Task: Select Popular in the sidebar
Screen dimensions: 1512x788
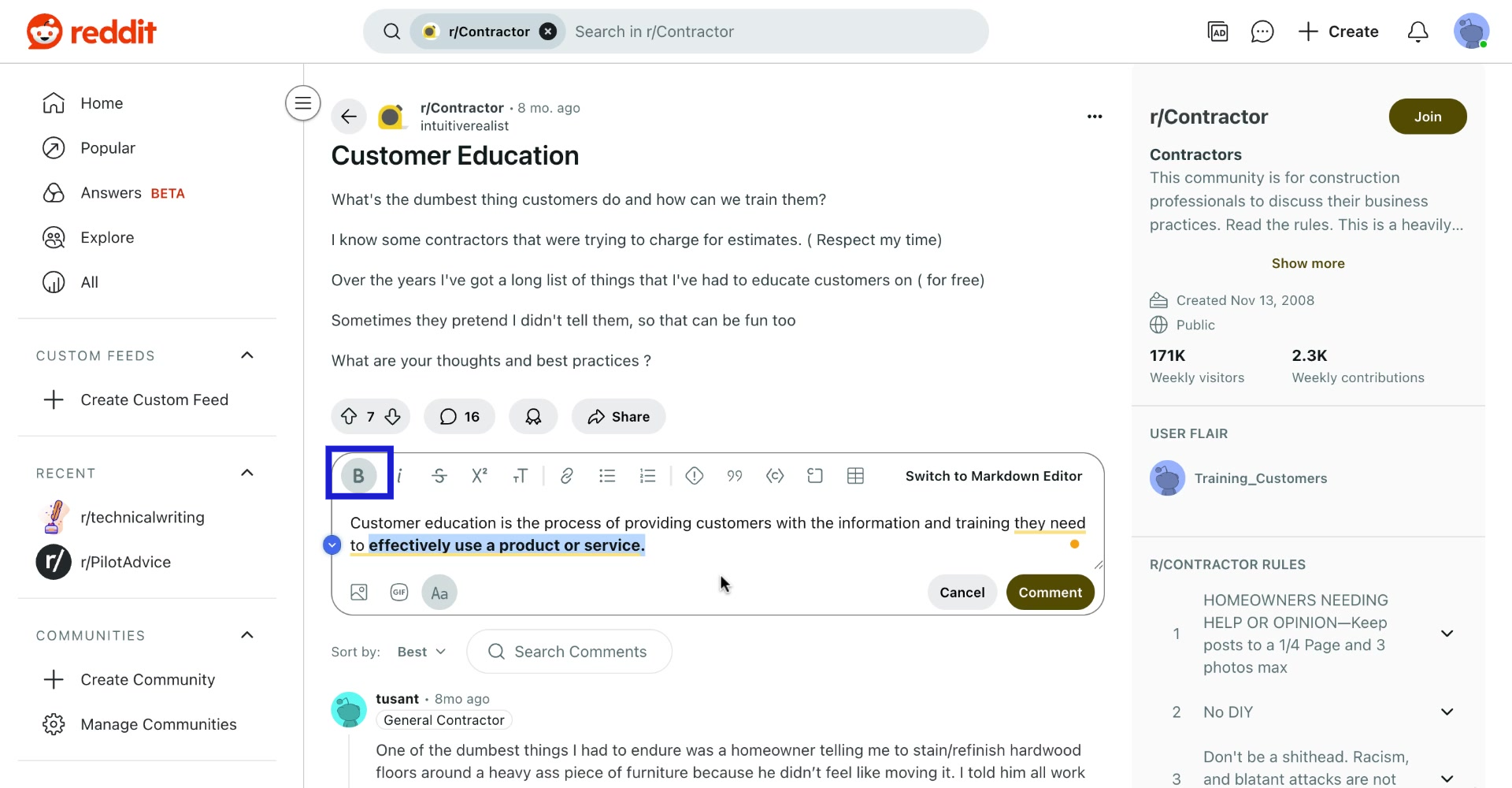Action: coord(109,147)
